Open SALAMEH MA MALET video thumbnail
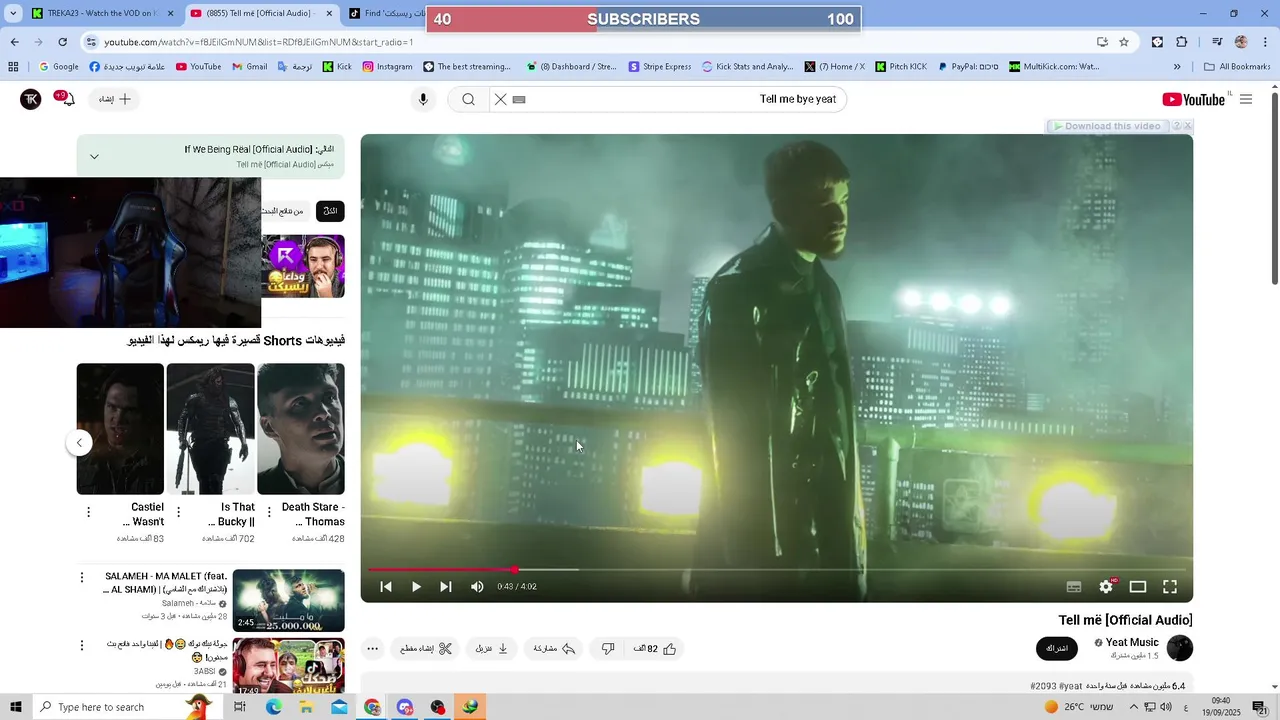 pos(288,600)
